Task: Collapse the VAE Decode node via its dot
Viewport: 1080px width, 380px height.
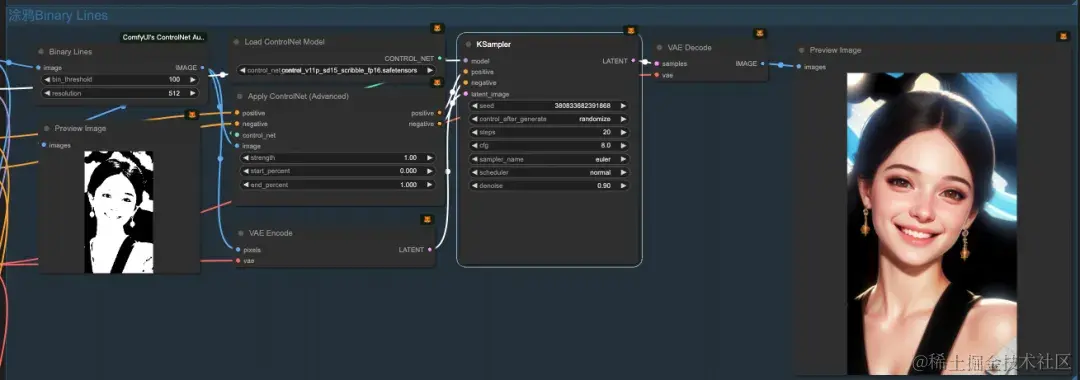Action: click(659, 48)
